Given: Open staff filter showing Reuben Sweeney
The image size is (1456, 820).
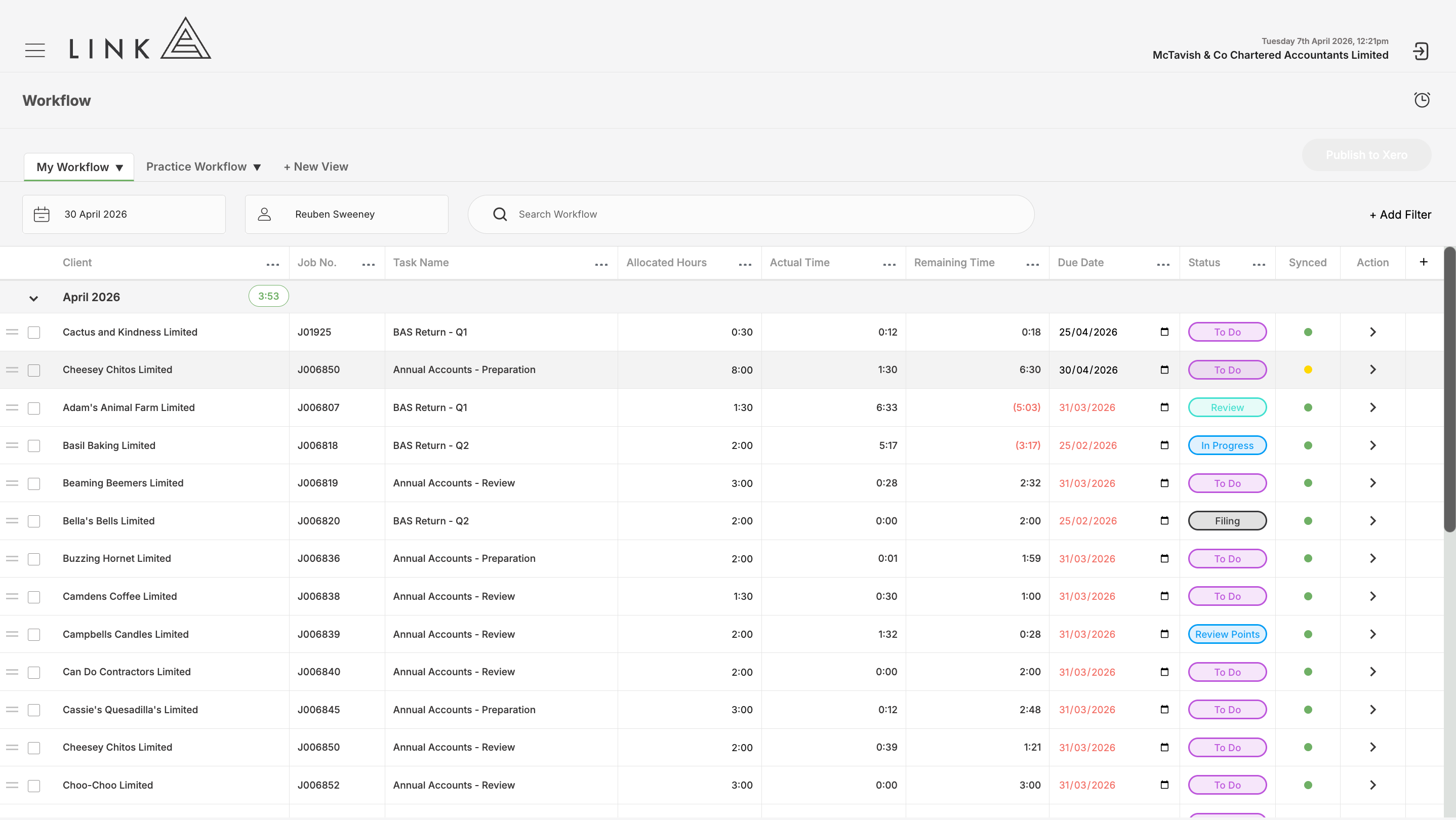Looking at the screenshot, I should (x=346, y=214).
